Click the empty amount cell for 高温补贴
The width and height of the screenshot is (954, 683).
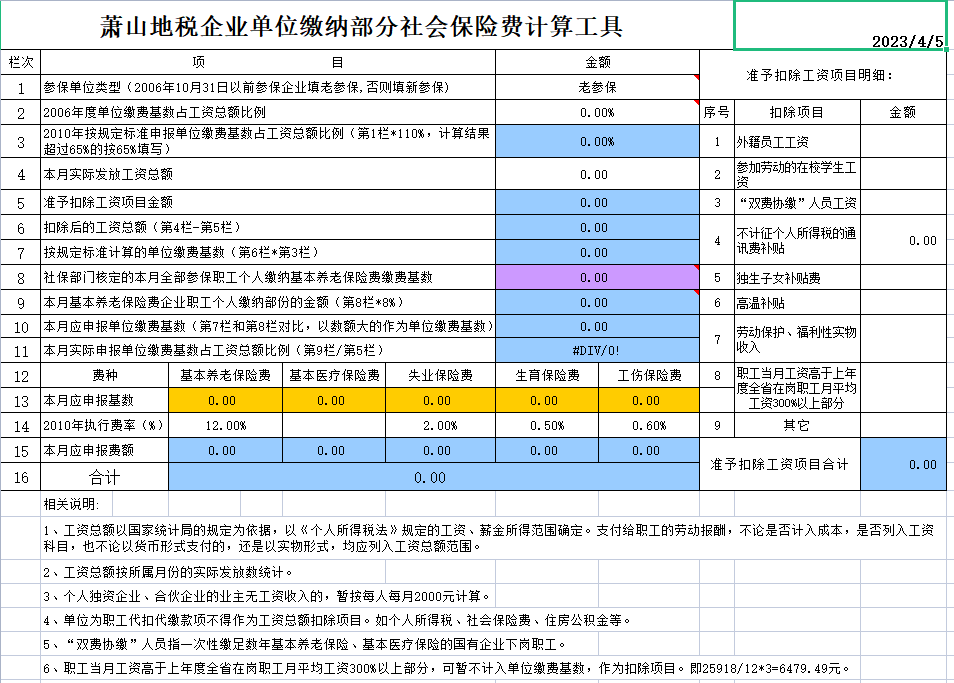coord(903,302)
